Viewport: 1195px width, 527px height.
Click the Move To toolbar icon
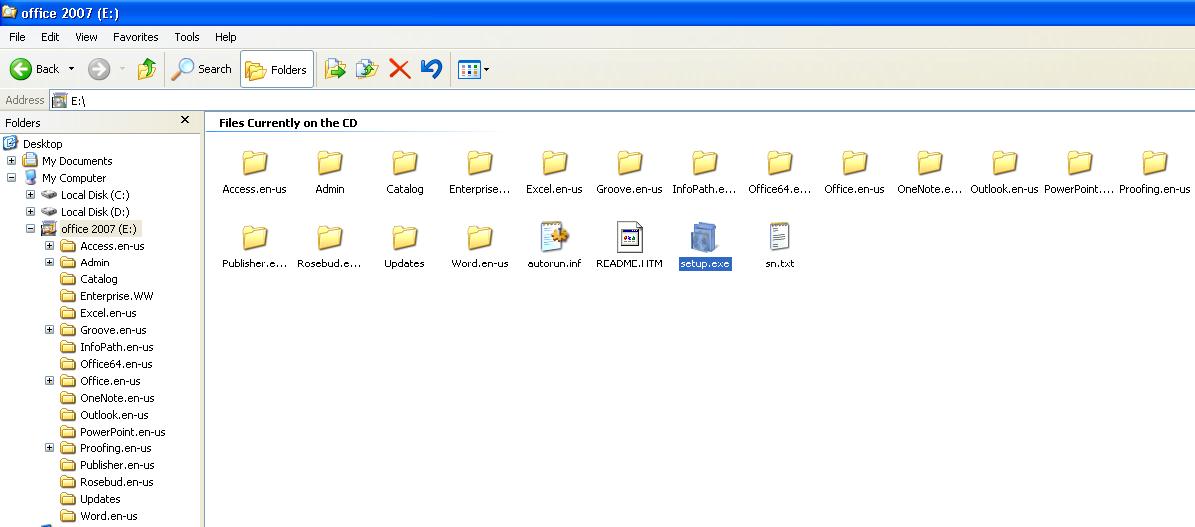pos(335,69)
